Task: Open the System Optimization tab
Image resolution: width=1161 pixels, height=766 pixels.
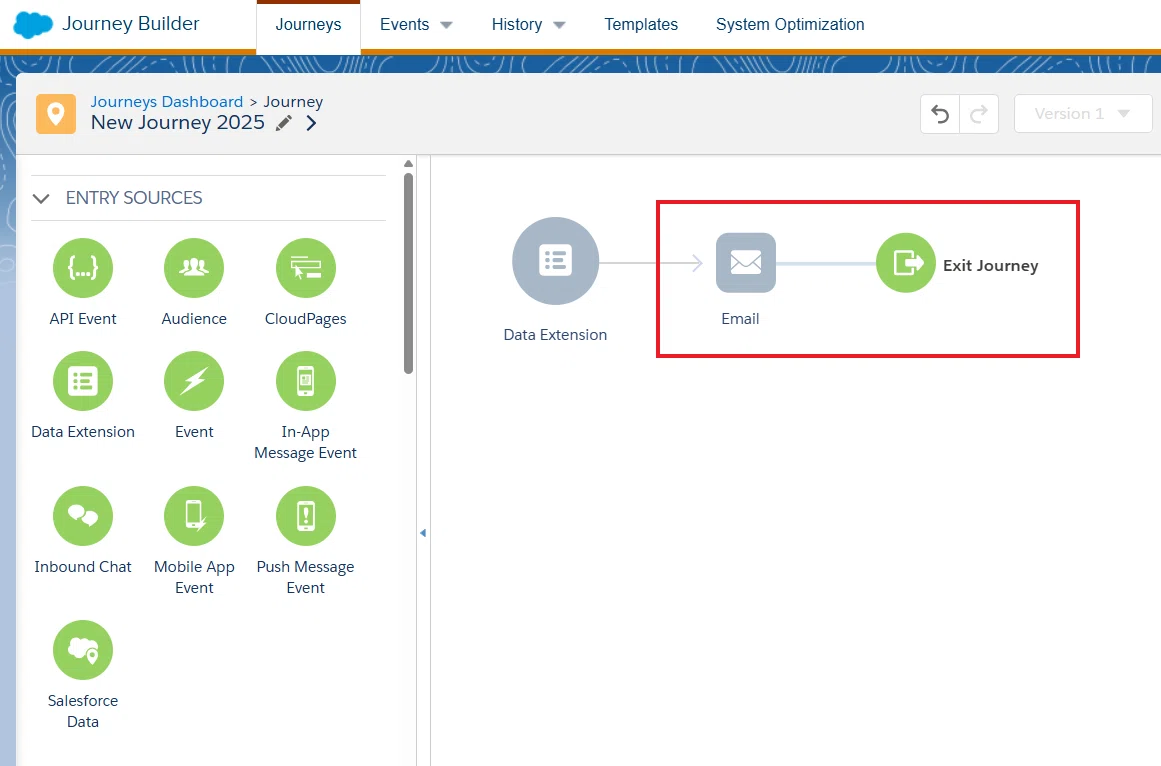Action: (x=790, y=24)
